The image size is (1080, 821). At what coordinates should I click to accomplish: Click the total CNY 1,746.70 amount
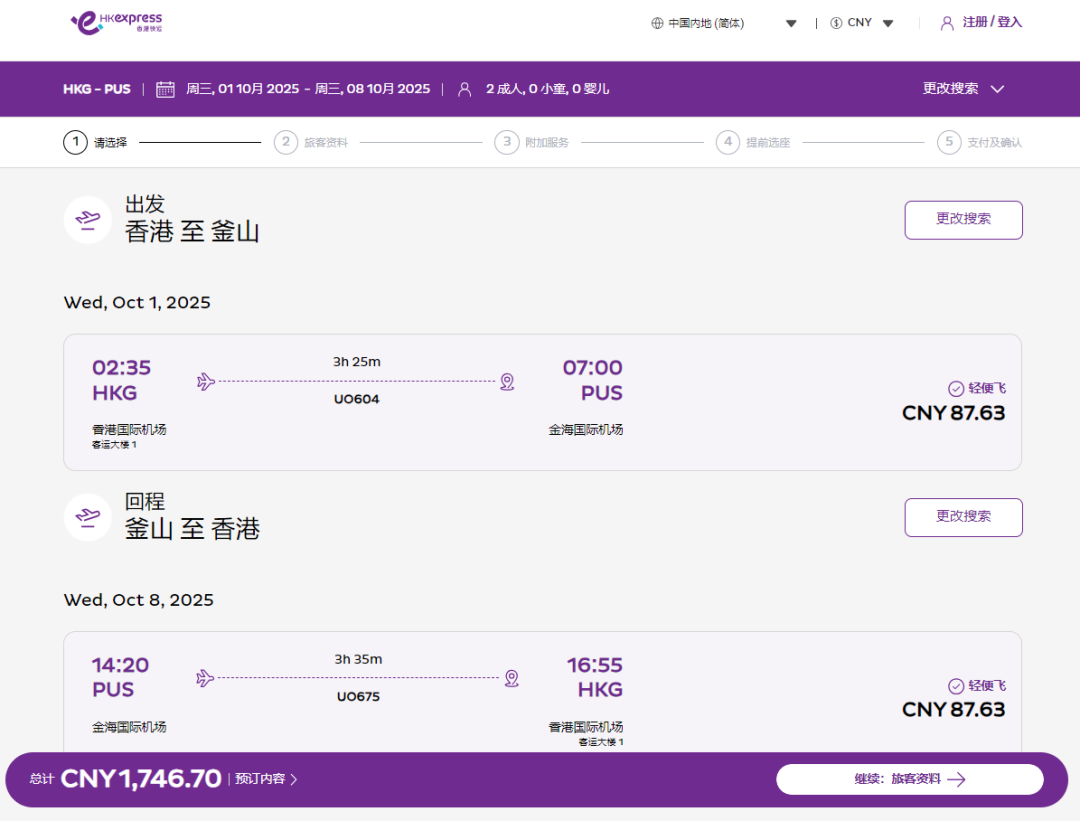[x=141, y=779]
